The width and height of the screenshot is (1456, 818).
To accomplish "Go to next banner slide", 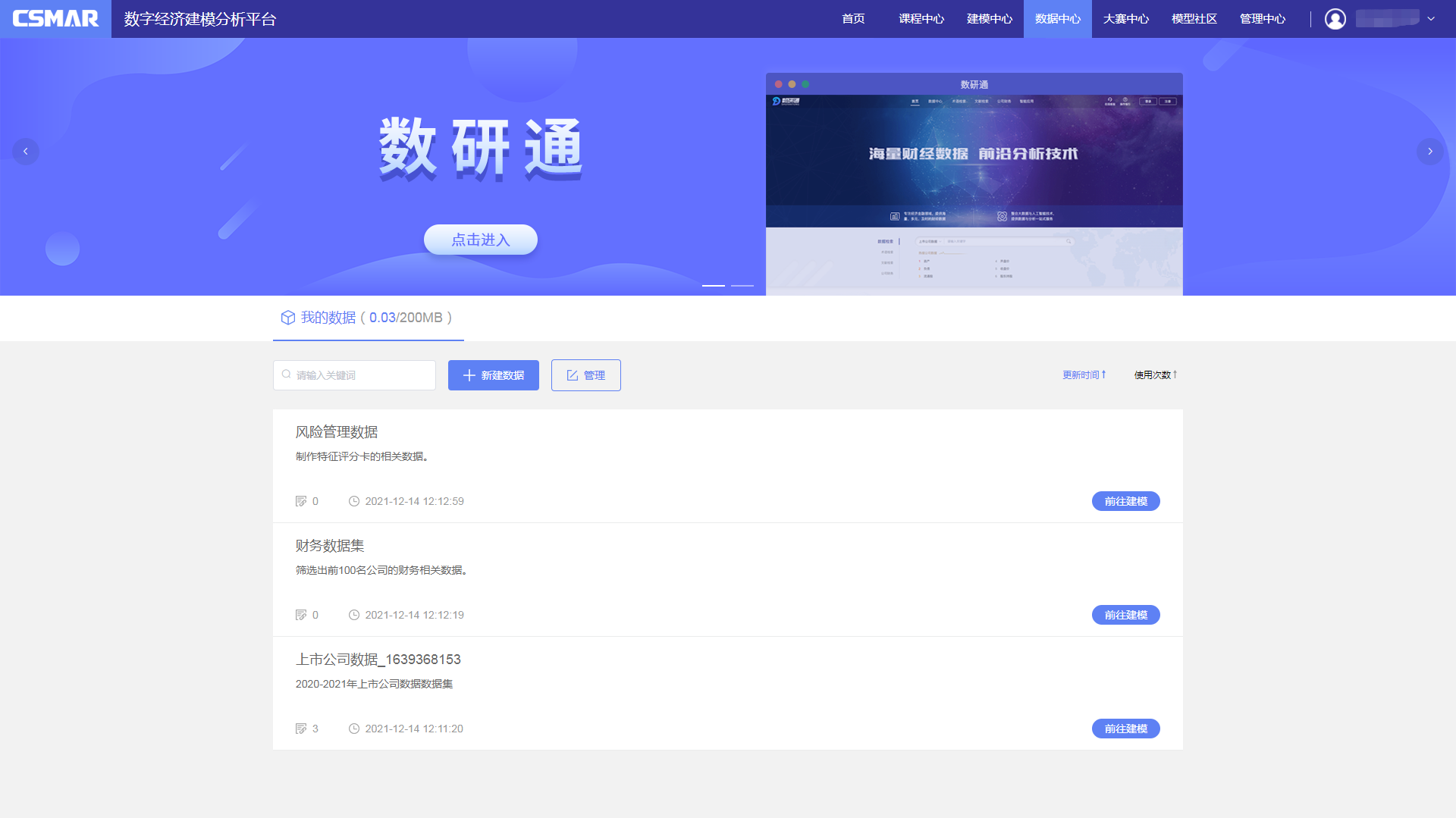I will (x=1429, y=152).
